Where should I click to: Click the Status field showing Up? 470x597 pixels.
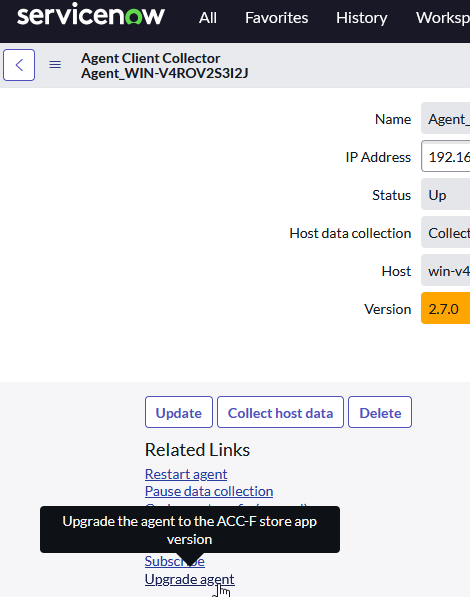click(x=445, y=194)
